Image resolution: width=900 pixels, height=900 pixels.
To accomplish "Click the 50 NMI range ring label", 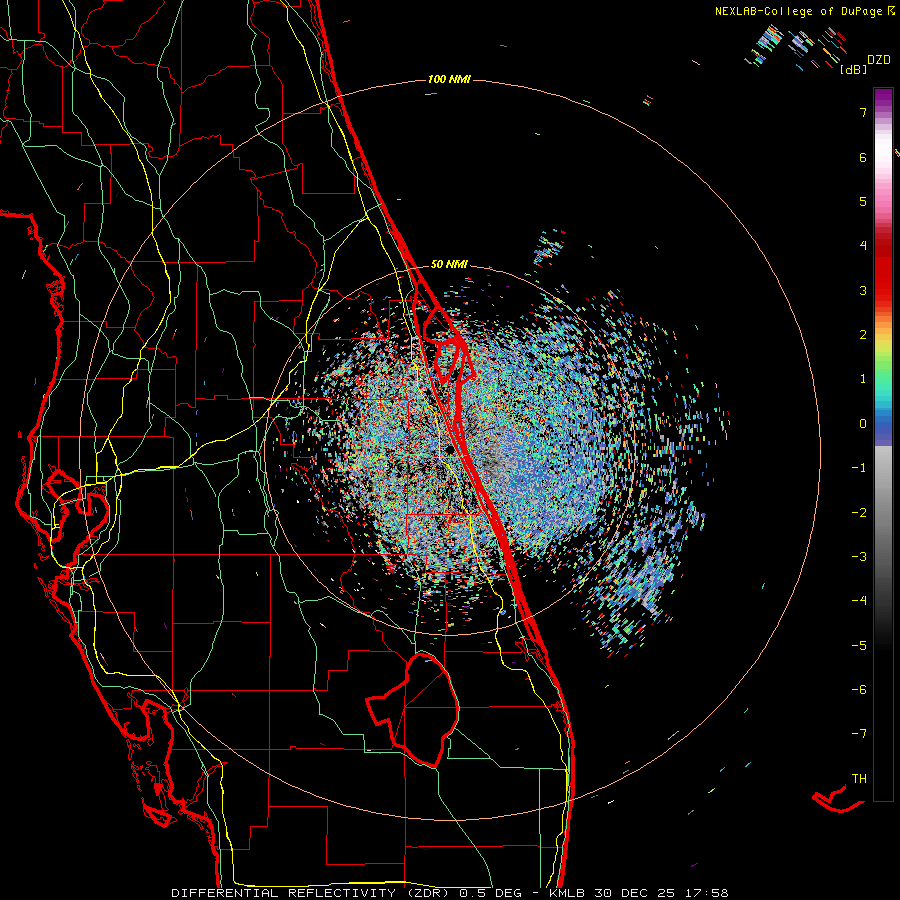I will tap(449, 264).
